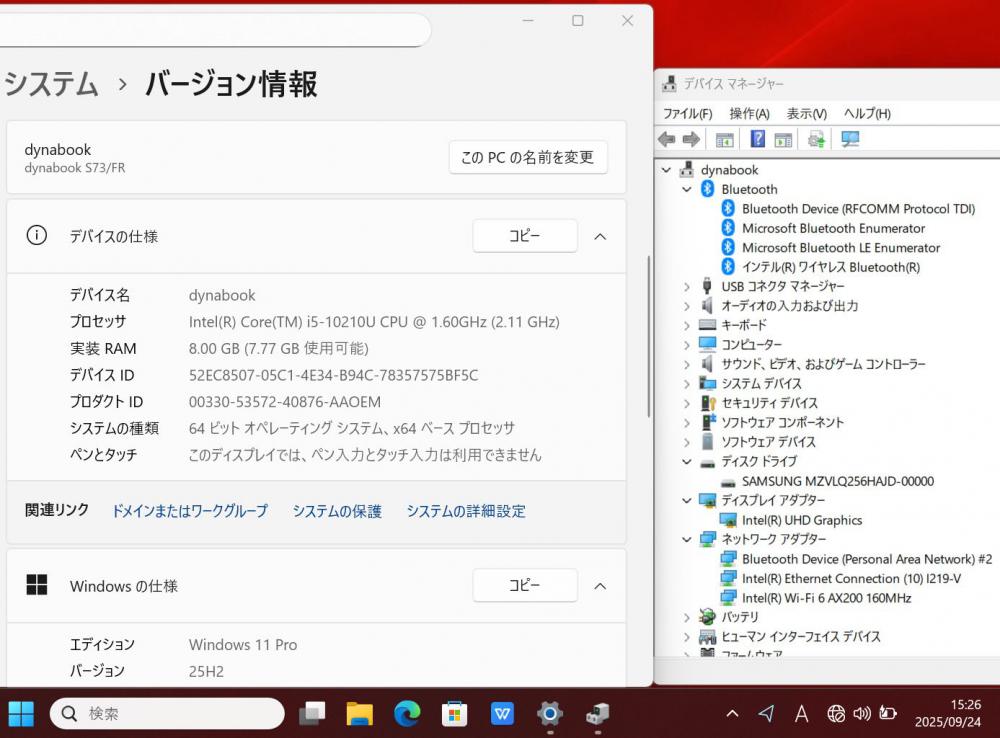
Task: Select the Intel UHD Graphics device icon
Action: pyautogui.click(x=729, y=520)
